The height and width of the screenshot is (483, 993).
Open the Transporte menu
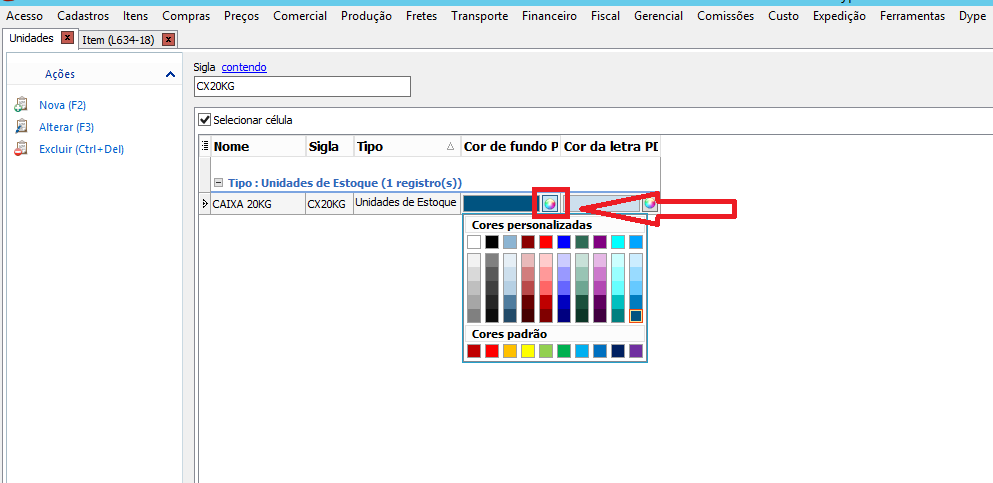point(479,16)
